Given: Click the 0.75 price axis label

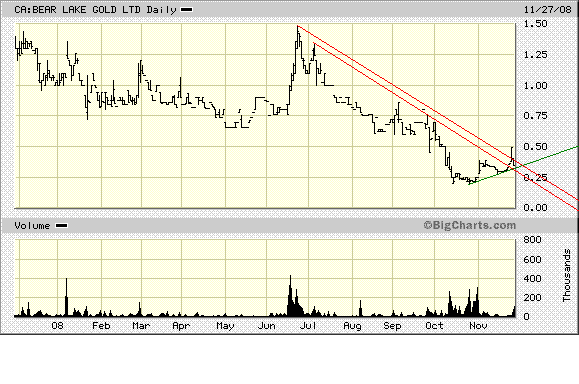Looking at the screenshot, I should (535, 116).
